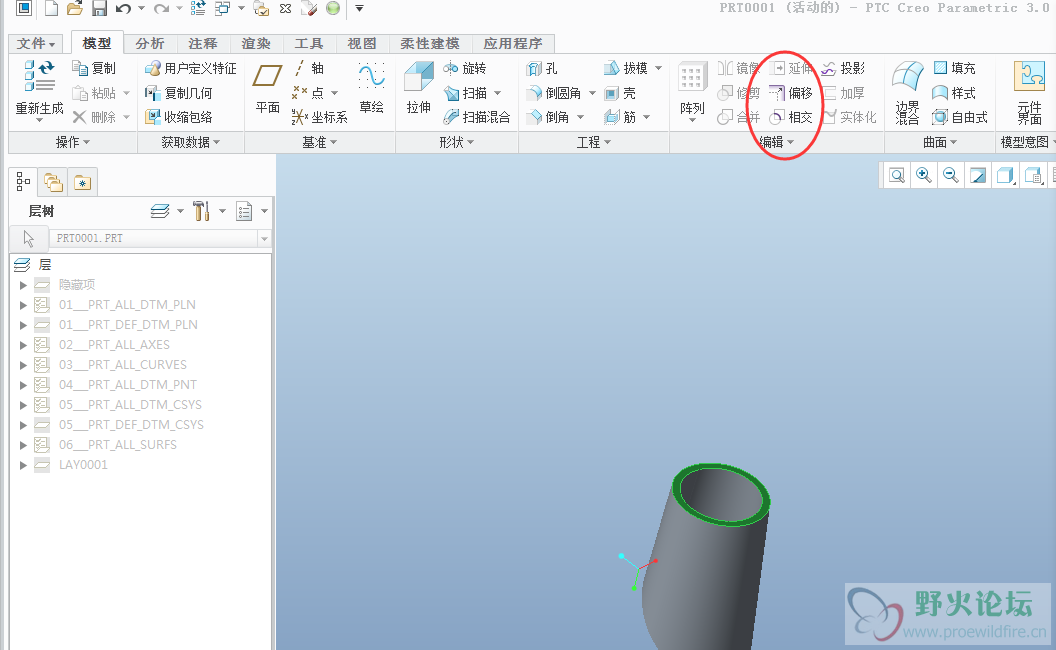Image resolution: width=1056 pixels, height=650 pixels.
Task: Click the Save icon in quick toolbar
Action: pos(99,9)
